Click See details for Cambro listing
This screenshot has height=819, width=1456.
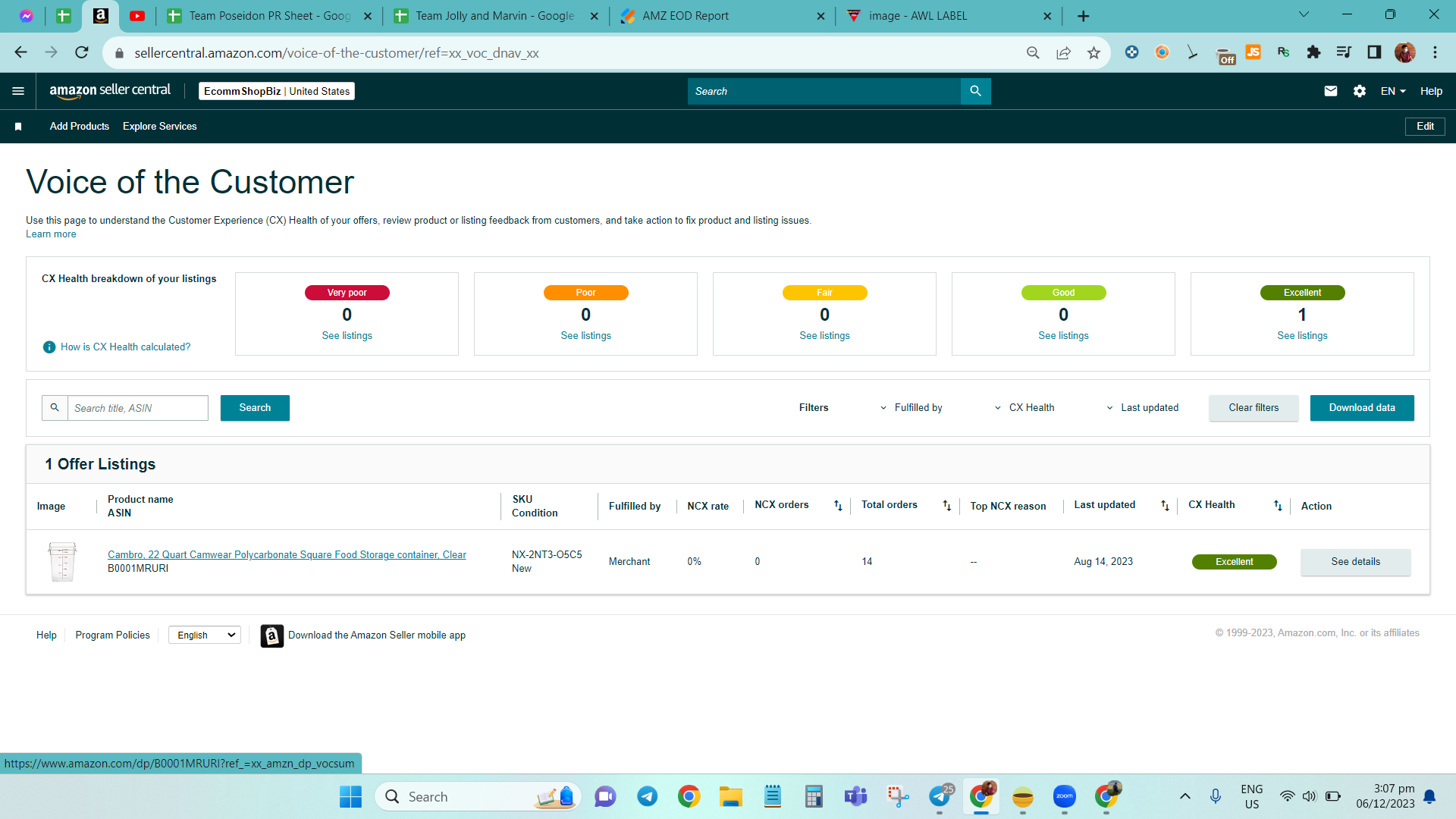(x=1356, y=562)
